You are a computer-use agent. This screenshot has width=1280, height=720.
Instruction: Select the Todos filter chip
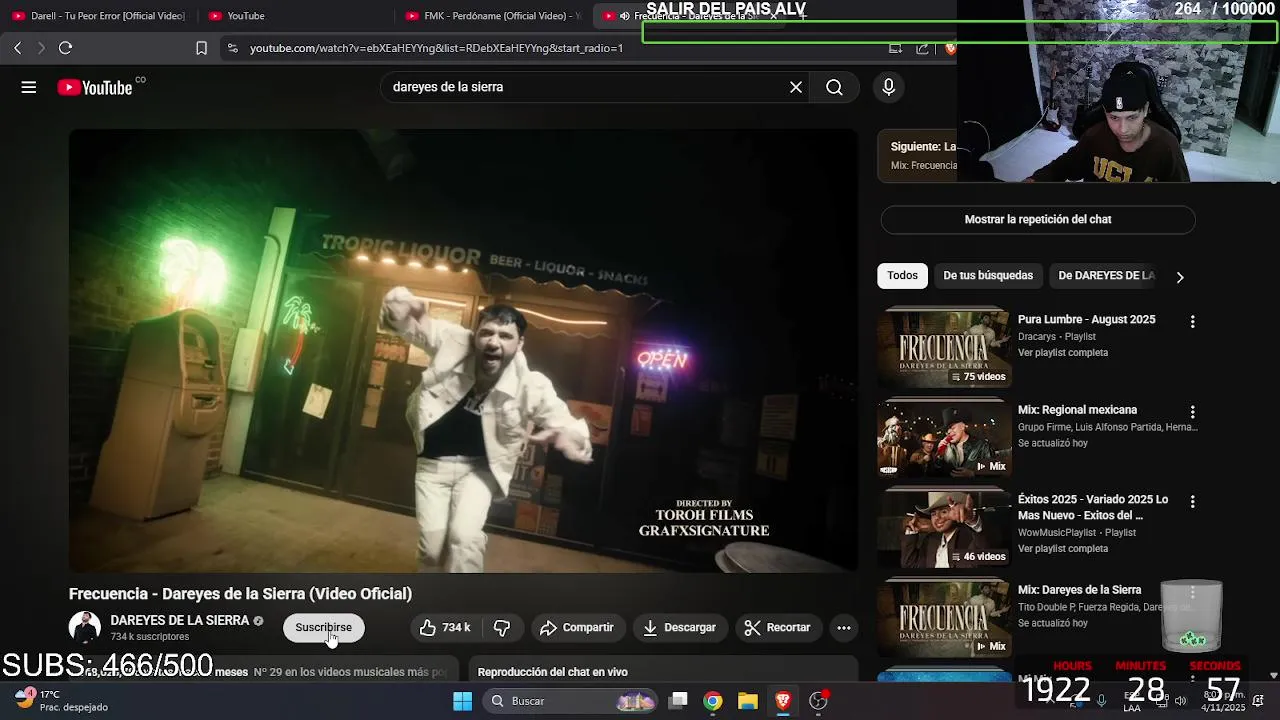pyautogui.click(x=902, y=276)
